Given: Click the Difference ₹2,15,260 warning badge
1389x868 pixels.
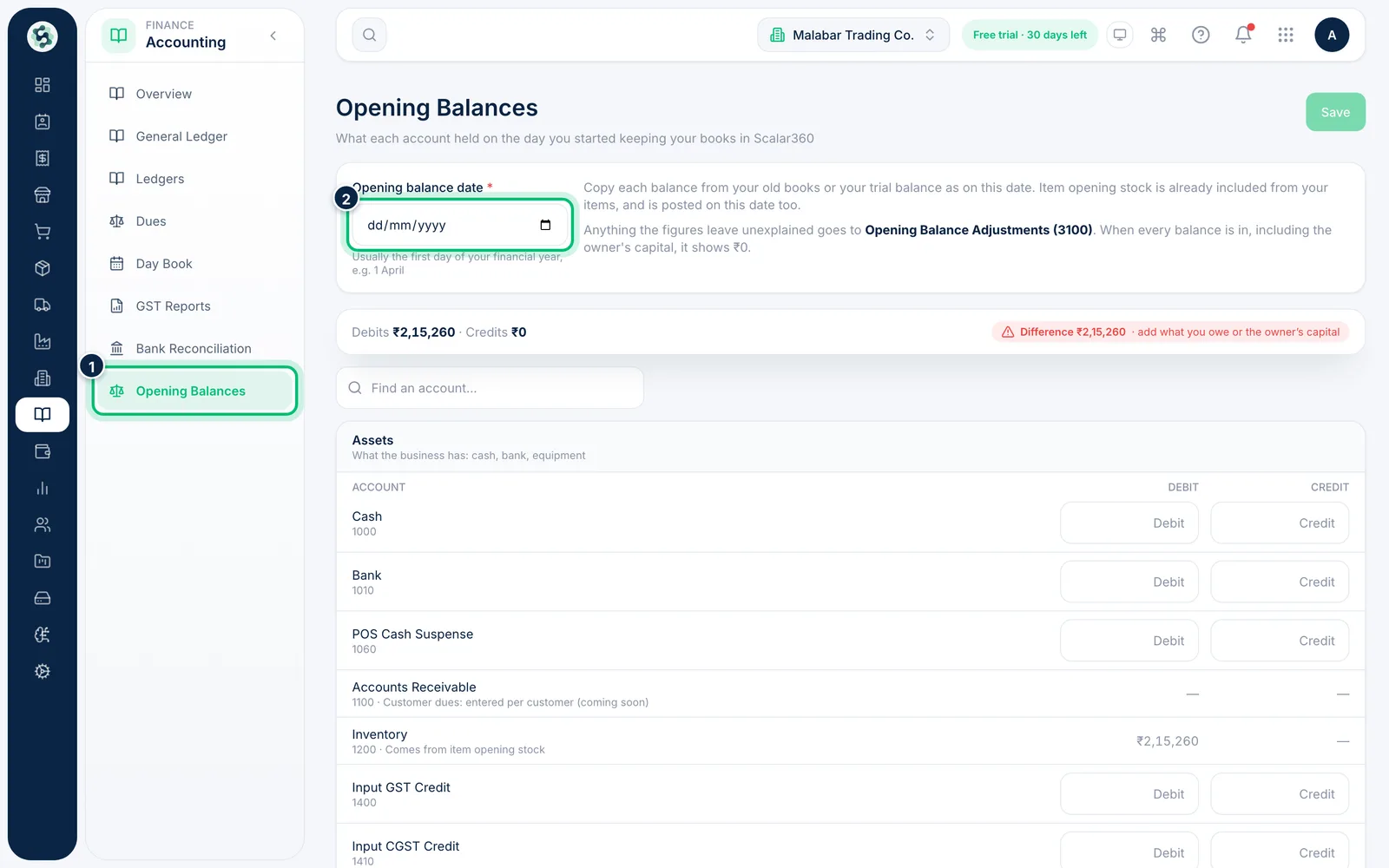Looking at the screenshot, I should [x=1170, y=332].
